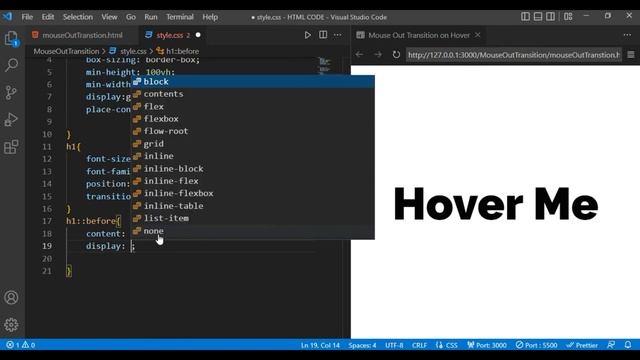Toggle secondary side bar layout icon
The width and height of the screenshot is (640, 360).
pyautogui.click(x=550, y=16)
